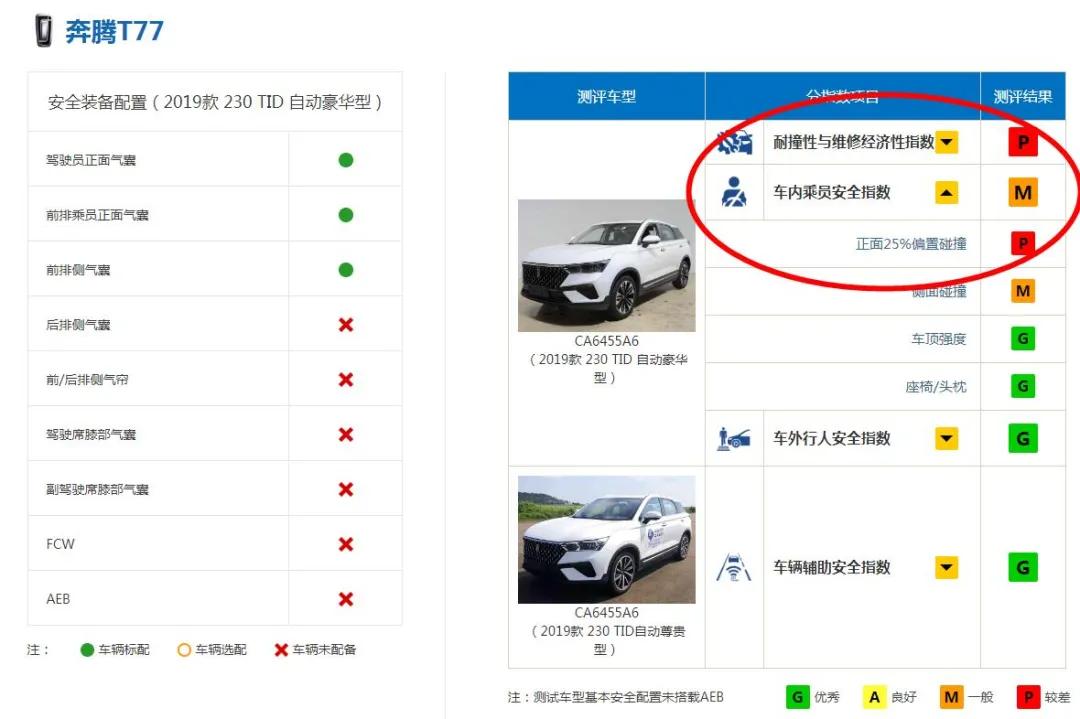This screenshot has width=1080, height=719.
Task: Click the 车辆未配备 legend red cross
Action: pyautogui.click(x=280, y=650)
